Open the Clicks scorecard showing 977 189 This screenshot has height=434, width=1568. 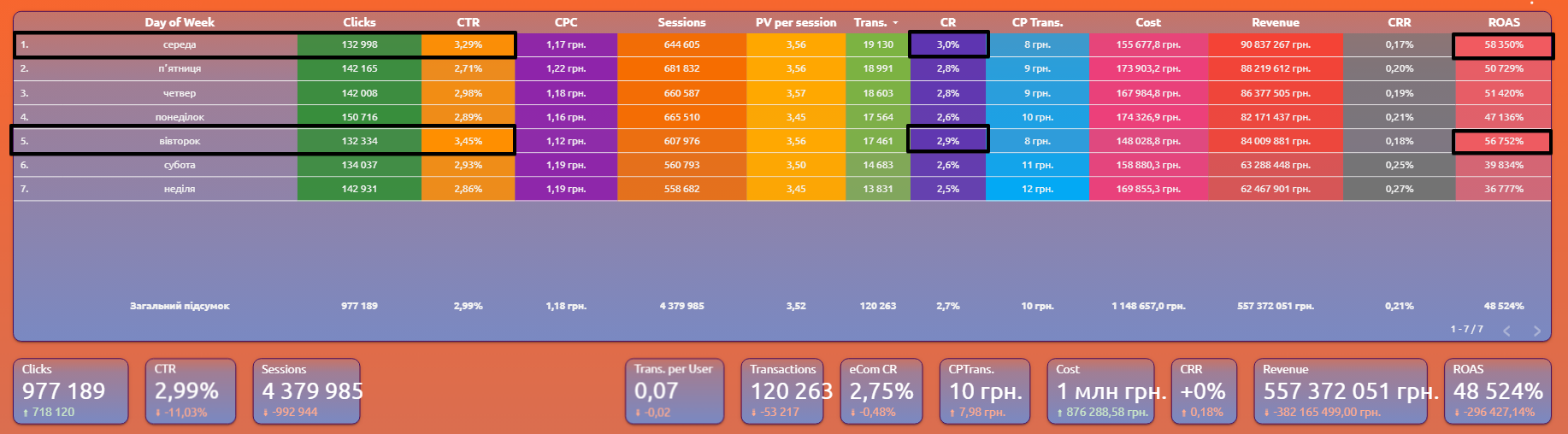pos(71,391)
